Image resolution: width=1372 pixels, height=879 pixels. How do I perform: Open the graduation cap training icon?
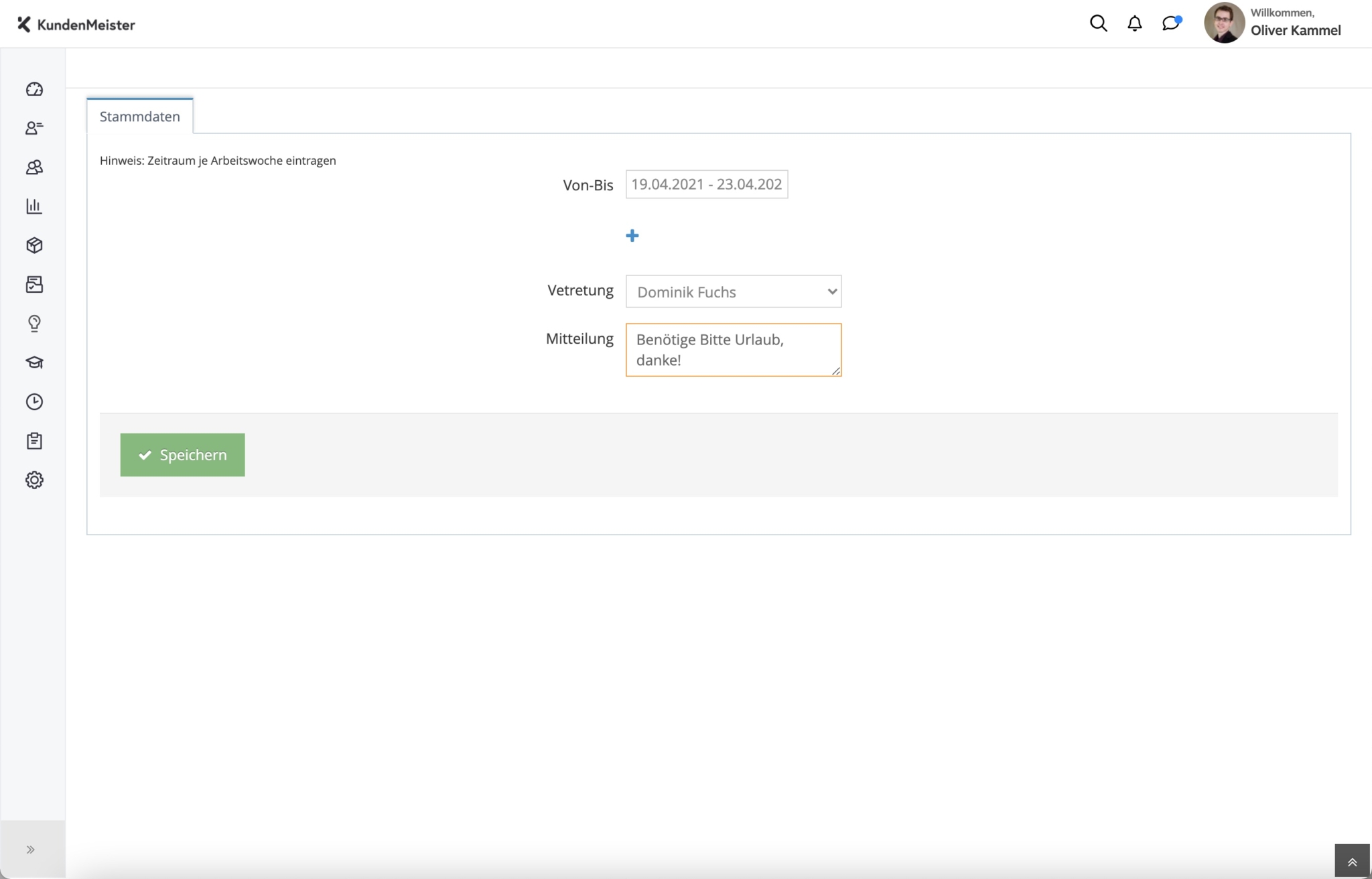pos(34,362)
